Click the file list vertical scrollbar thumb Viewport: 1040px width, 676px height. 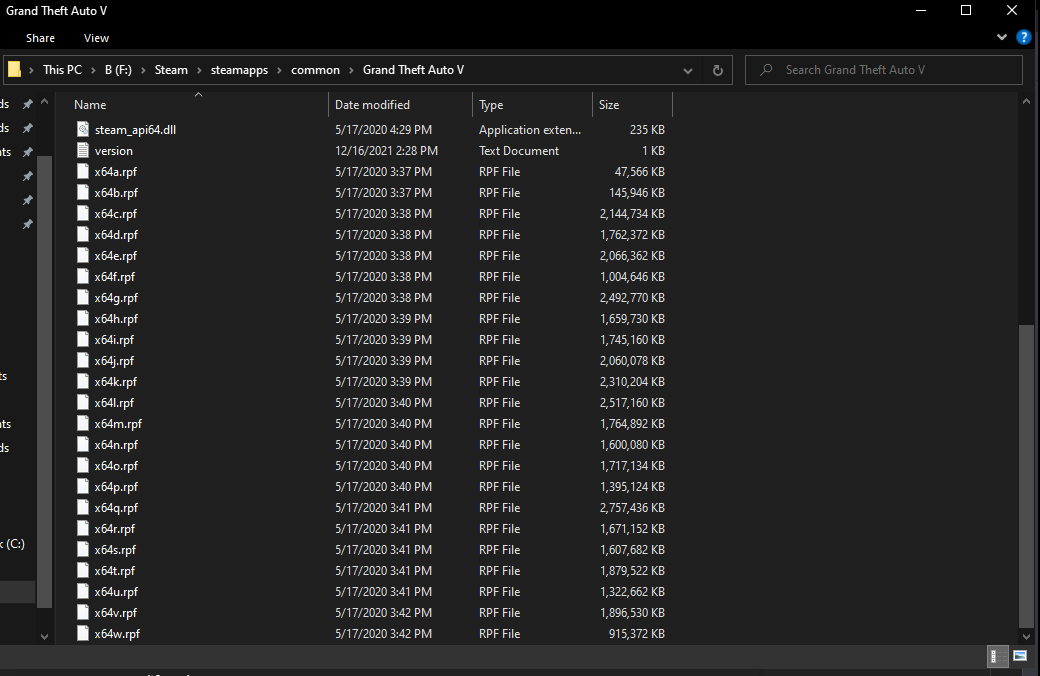tap(1026, 475)
